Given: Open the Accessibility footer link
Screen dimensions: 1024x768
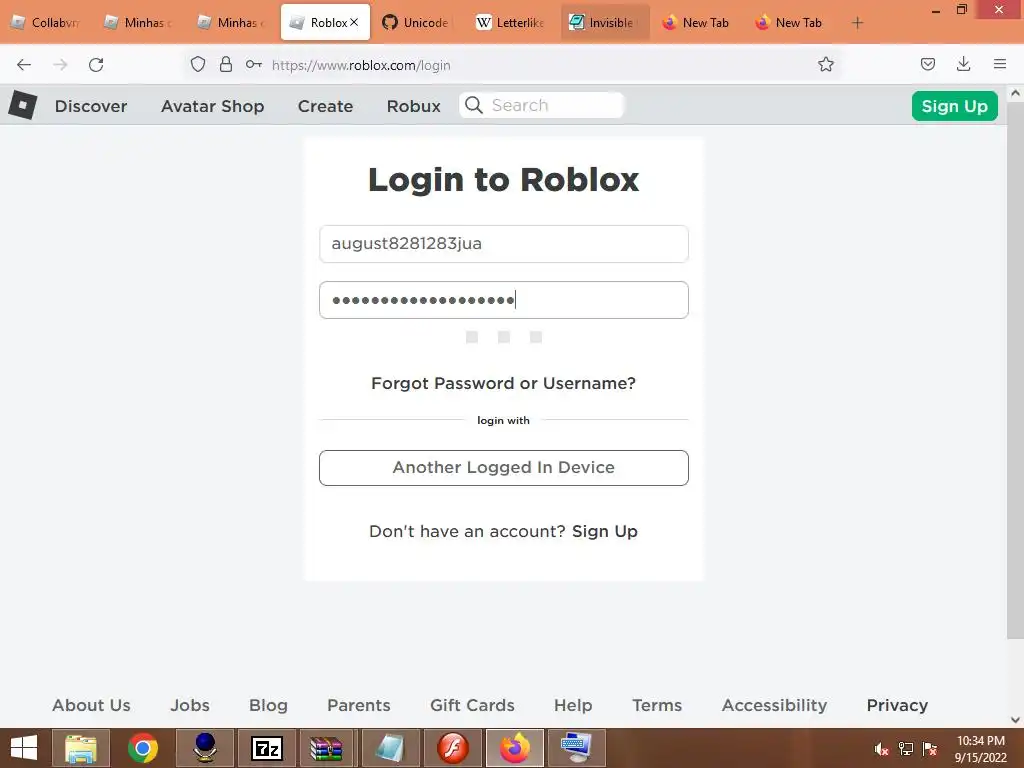Looking at the screenshot, I should coord(774,705).
